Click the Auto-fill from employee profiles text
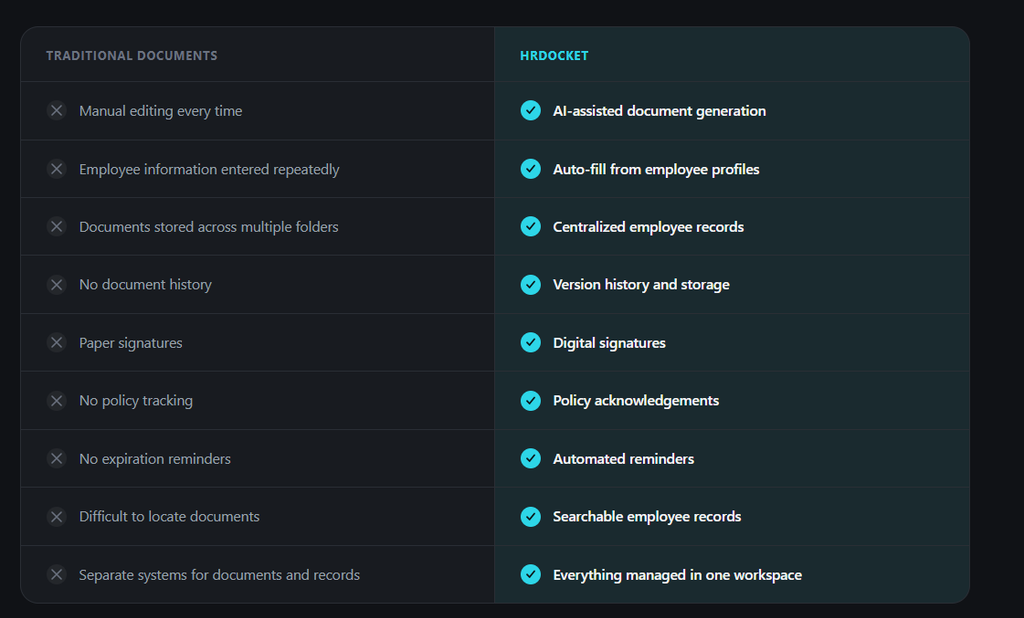1024x618 pixels. click(x=656, y=169)
